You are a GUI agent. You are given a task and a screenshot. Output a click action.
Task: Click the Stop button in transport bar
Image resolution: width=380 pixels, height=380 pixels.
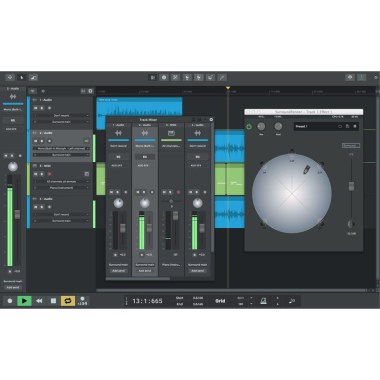coord(53,301)
